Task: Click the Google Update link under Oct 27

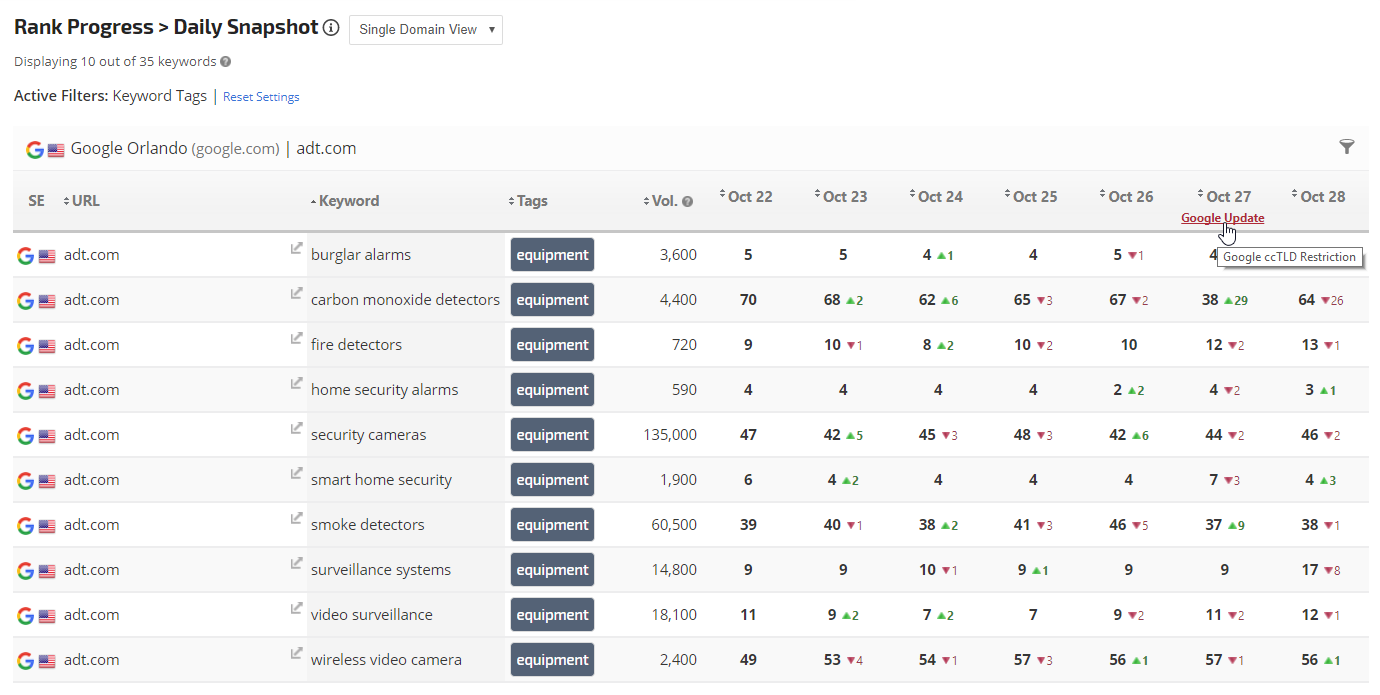Action: tap(1222, 218)
